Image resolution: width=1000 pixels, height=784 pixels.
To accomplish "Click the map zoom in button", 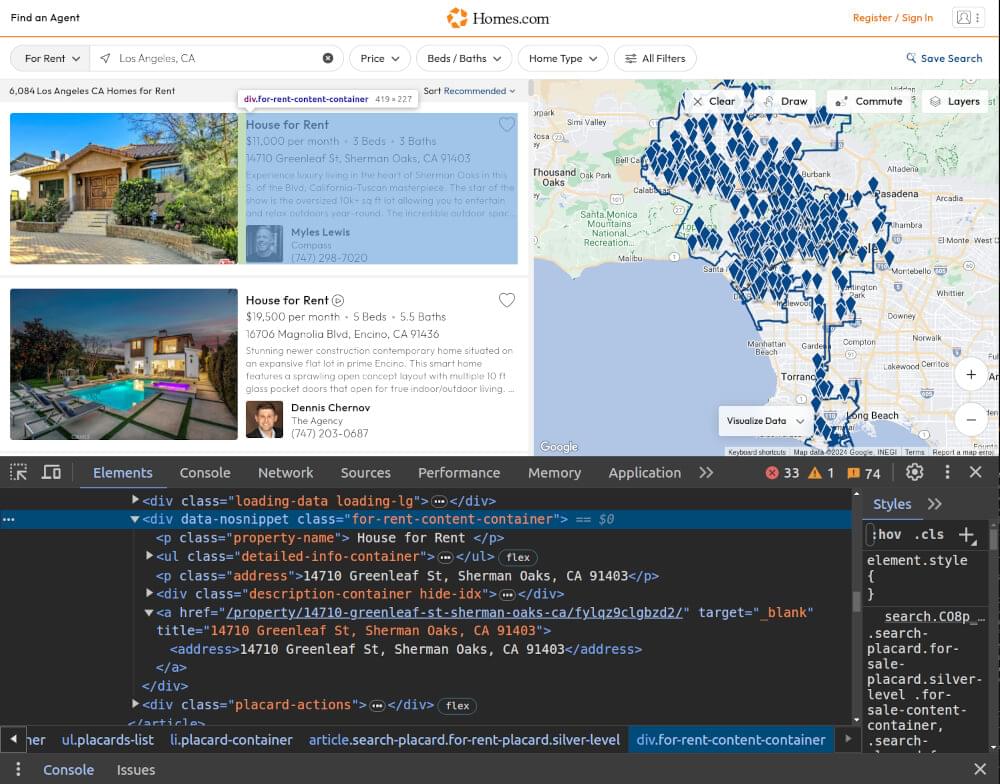I will [x=971, y=375].
